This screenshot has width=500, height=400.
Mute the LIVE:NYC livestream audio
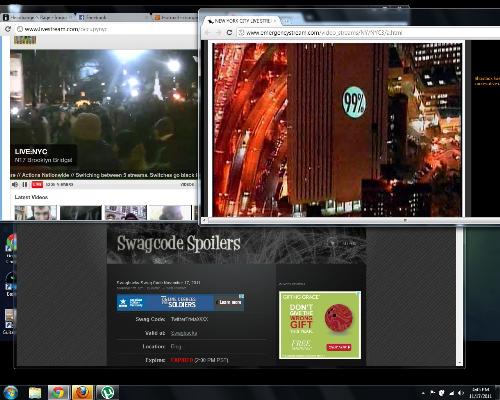coord(15,184)
